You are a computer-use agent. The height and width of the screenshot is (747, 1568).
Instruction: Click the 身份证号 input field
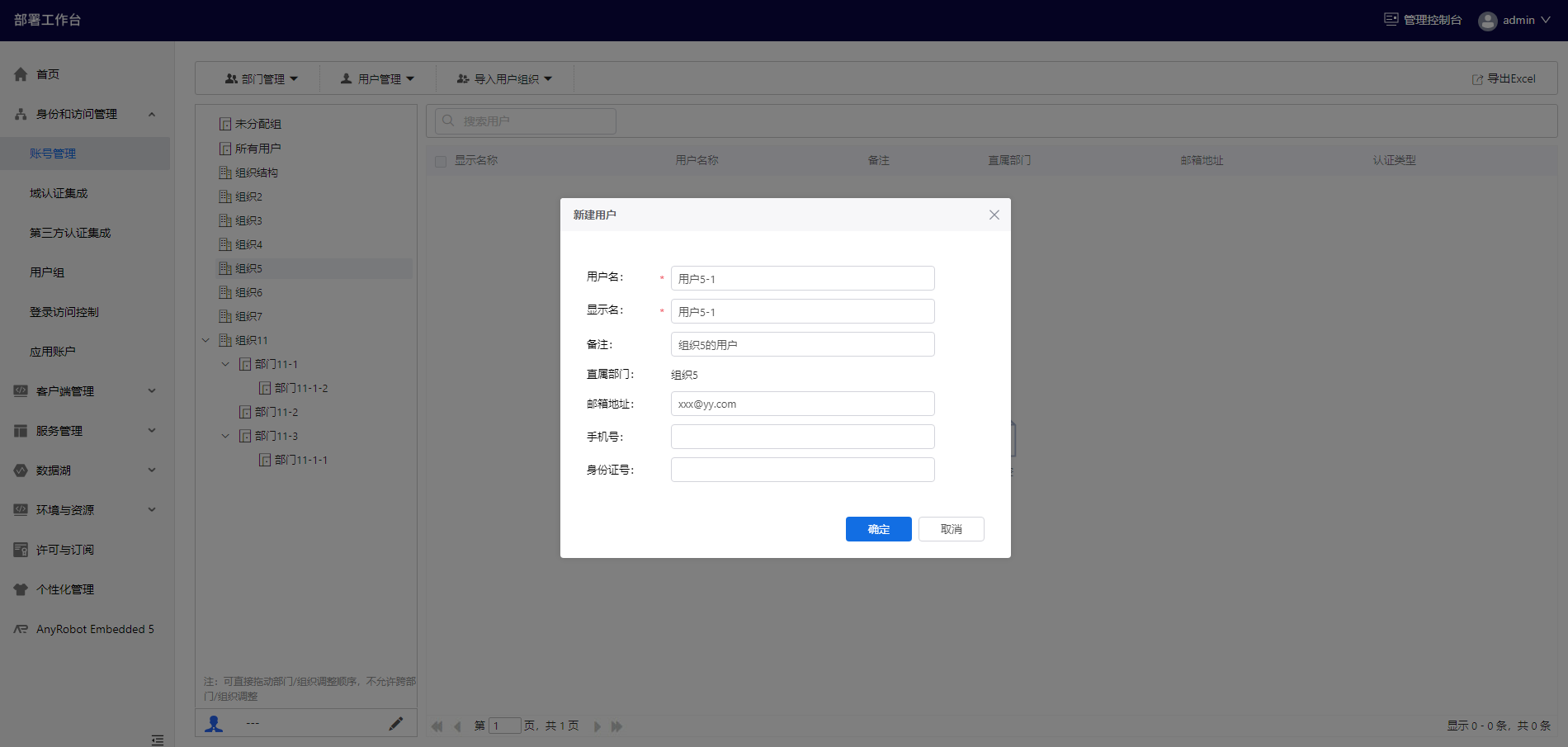pyautogui.click(x=803, y=470)
